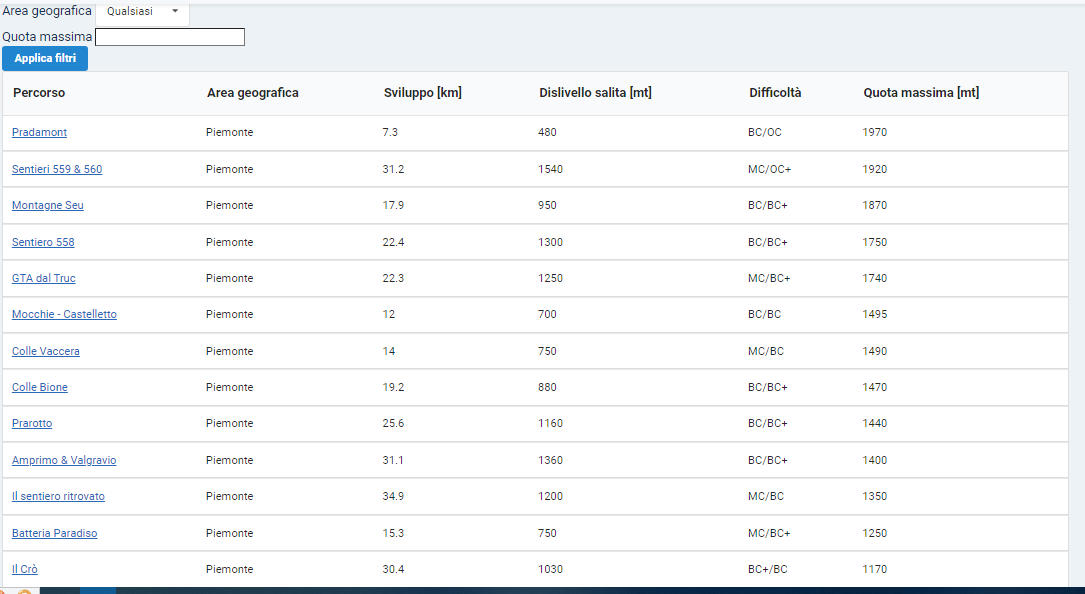Image resolution: width=1085 pixels, height=594 pixels.
Task: Click the Applica filtri button
Action: click(45, 58)
